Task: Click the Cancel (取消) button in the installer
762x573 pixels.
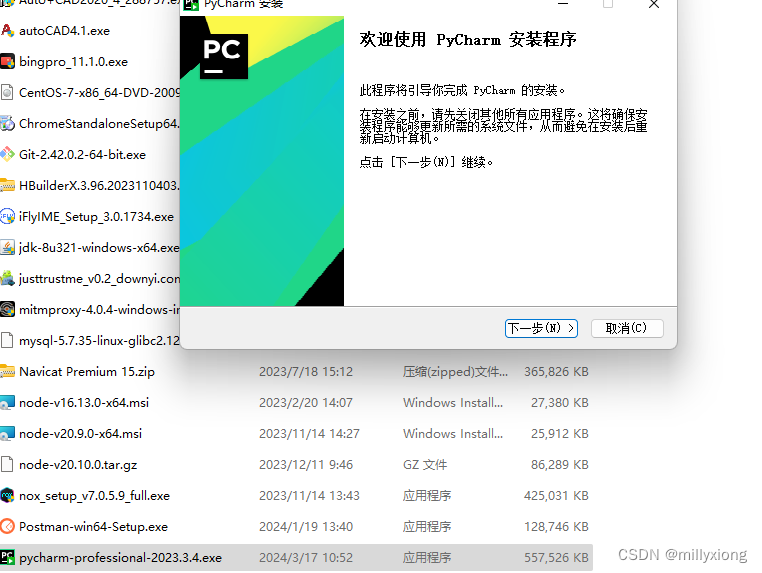Action: coord(627,329)
